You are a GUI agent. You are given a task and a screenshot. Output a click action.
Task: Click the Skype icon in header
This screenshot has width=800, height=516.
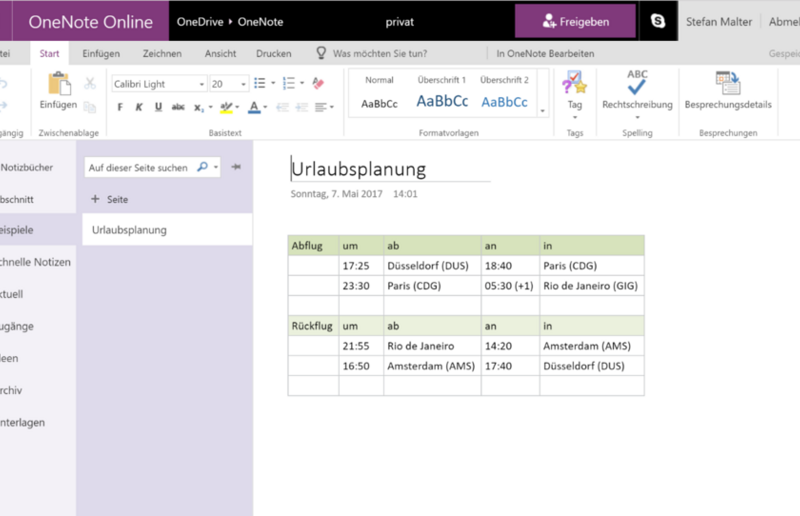(x=658, y=21)
